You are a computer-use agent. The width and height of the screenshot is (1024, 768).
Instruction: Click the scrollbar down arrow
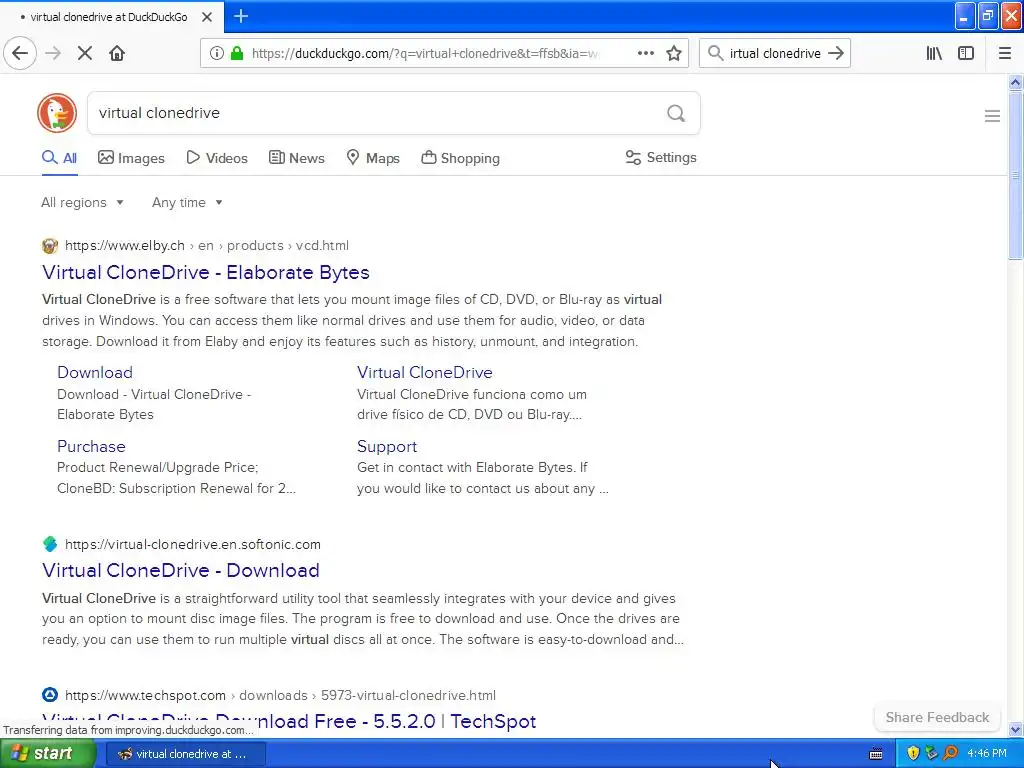1015,729
